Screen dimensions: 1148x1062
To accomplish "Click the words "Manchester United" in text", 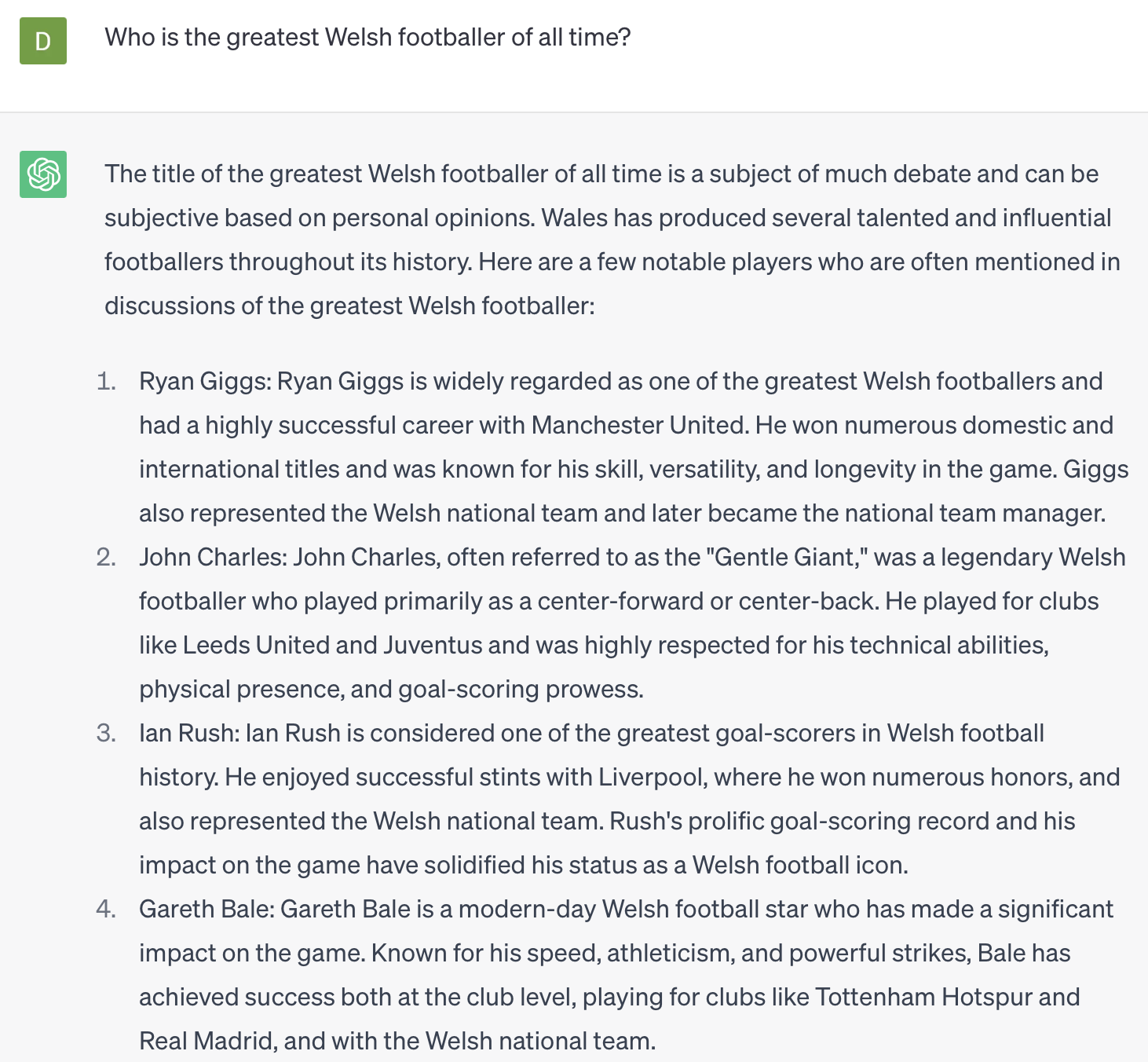I will click(x=640, y=425).
